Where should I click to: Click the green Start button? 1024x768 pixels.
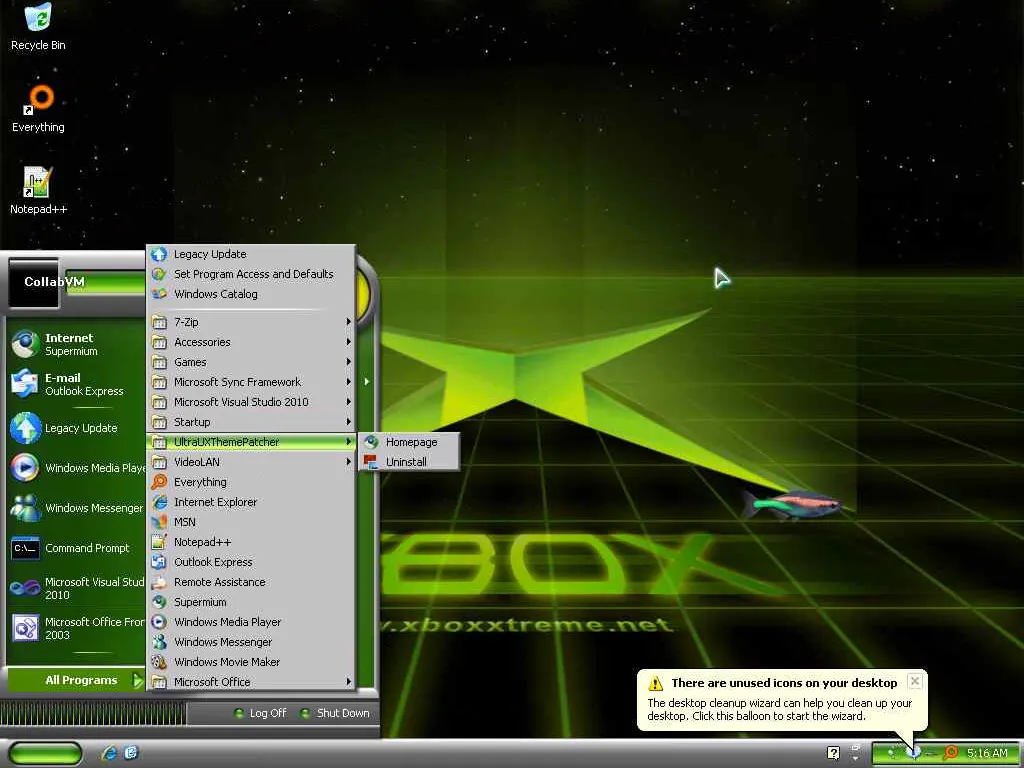point(46,754)
